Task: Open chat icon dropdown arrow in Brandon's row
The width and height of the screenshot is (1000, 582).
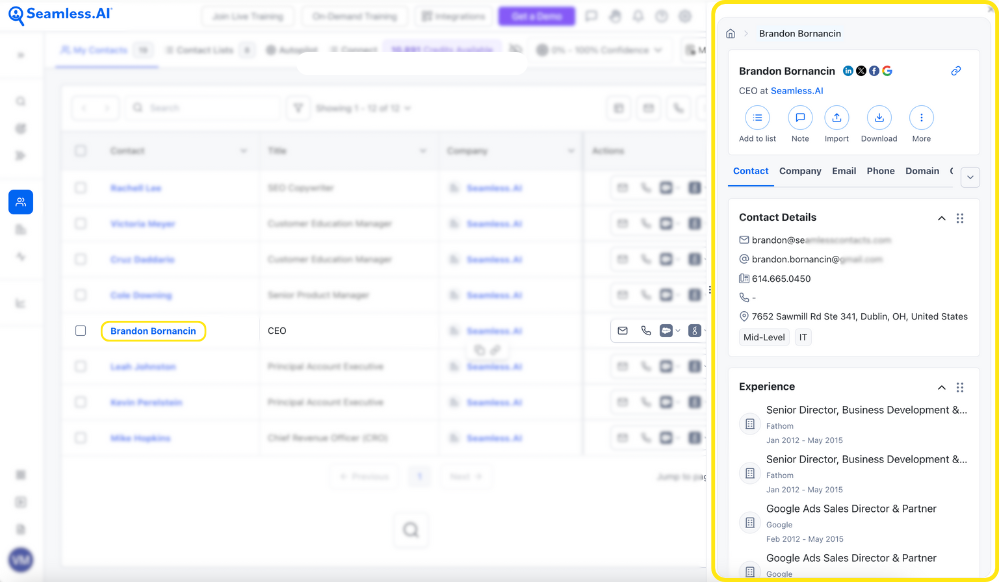Action: tap(678, 331)
